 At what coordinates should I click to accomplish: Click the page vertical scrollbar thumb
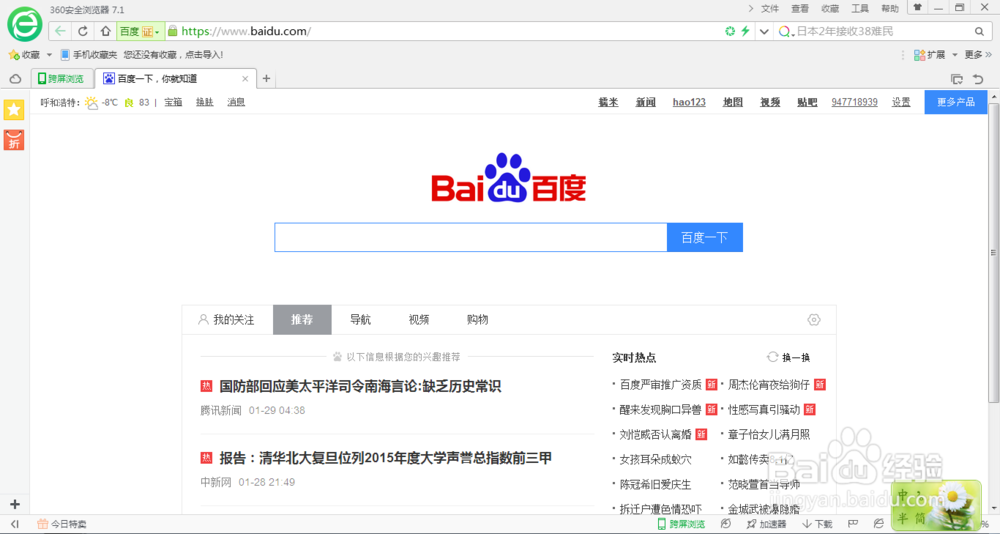(993, 252)
